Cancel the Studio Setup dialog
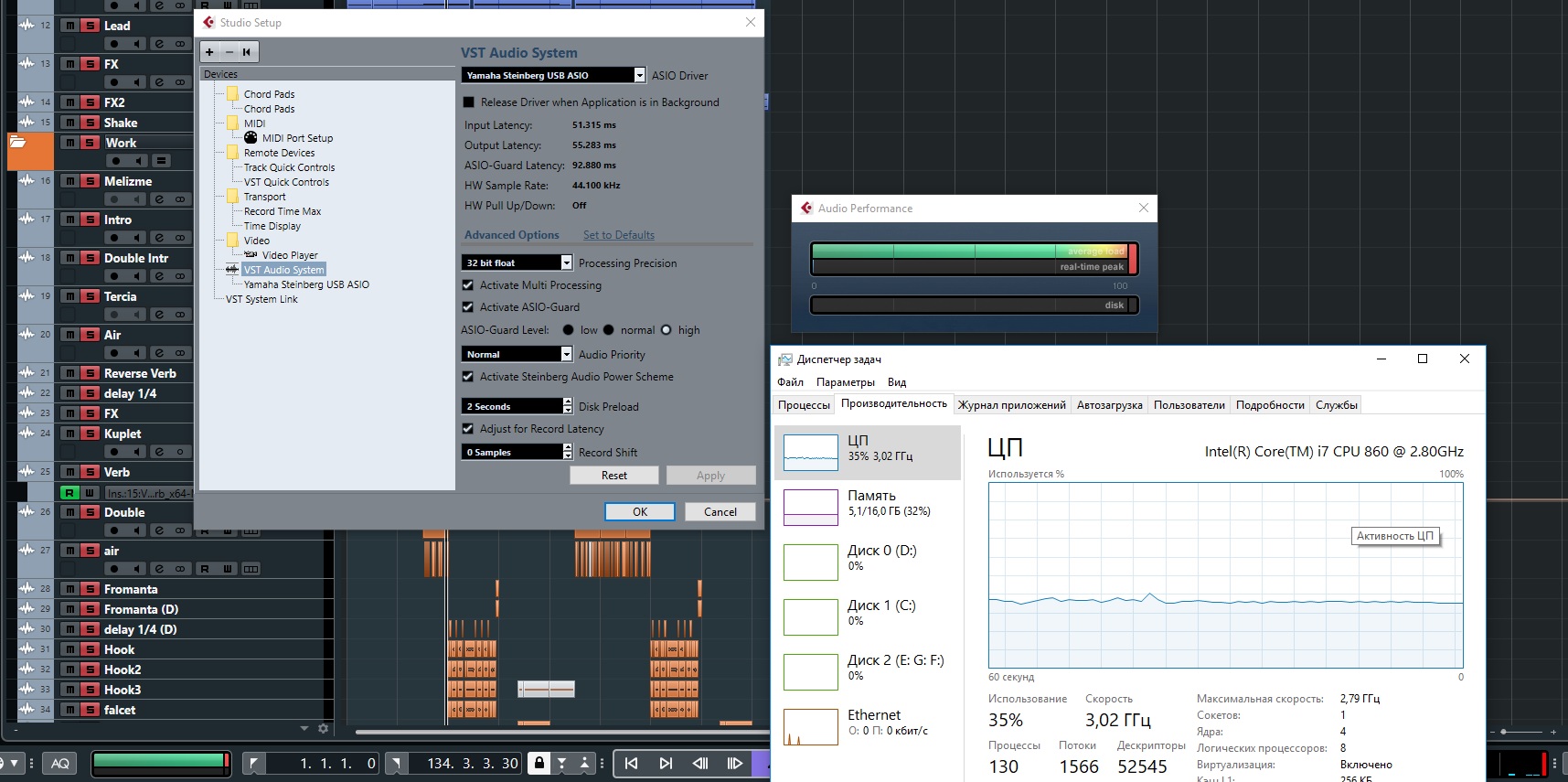This screenshot has width=1568, height=782. point(720,512)
